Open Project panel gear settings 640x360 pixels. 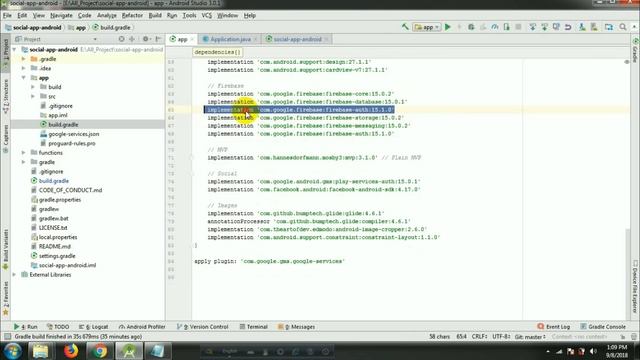click(146, 39)
